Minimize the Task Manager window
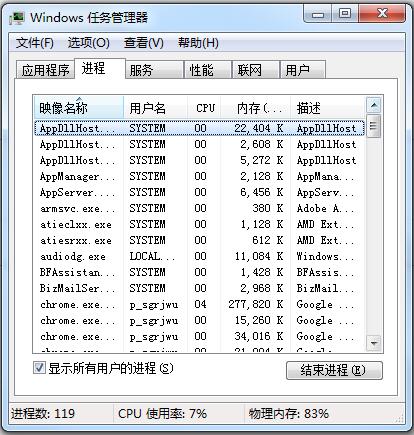414x435 pixels. pos(318,14)
